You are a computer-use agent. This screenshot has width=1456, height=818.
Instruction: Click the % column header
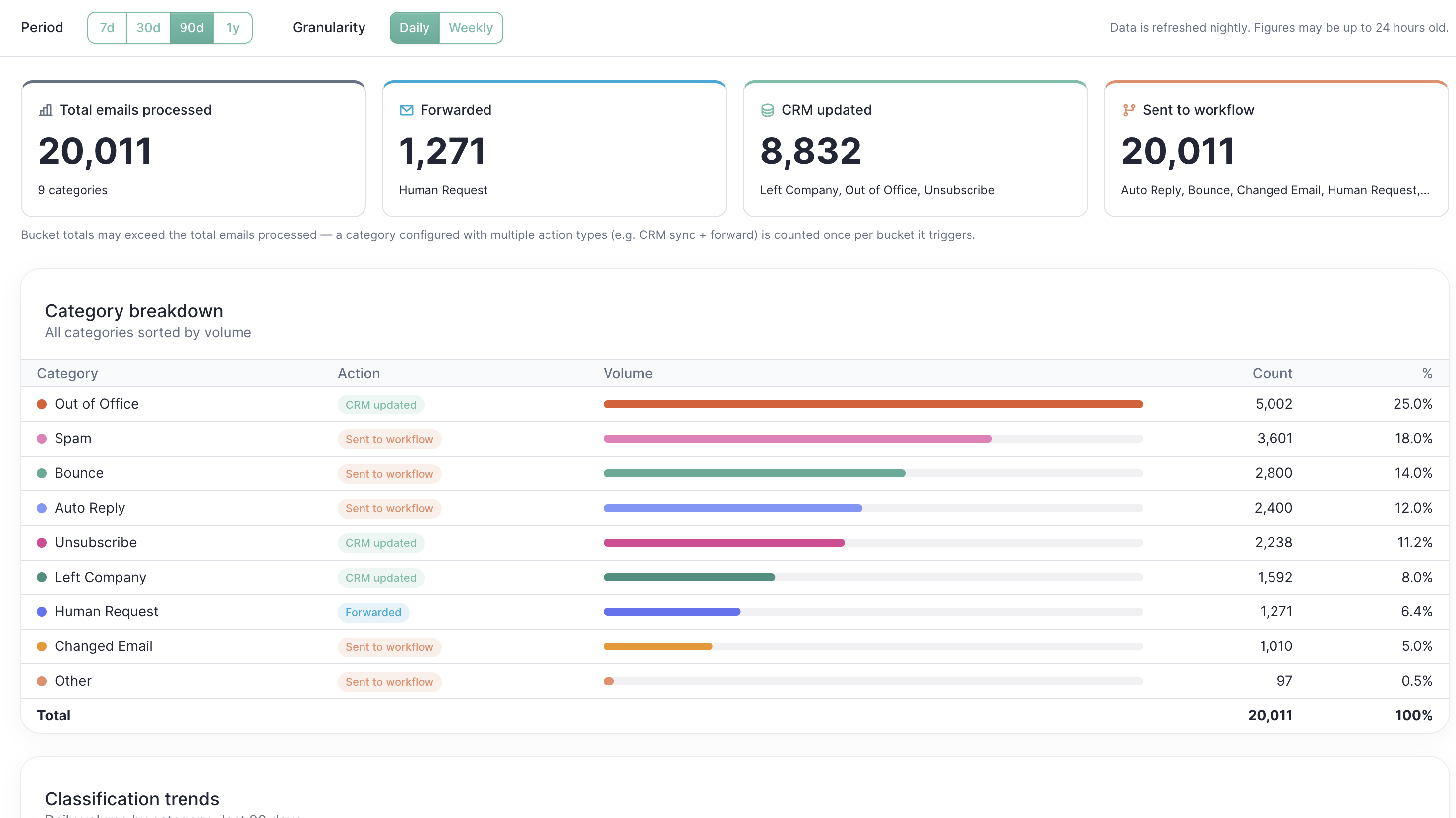pos(1427,373)
